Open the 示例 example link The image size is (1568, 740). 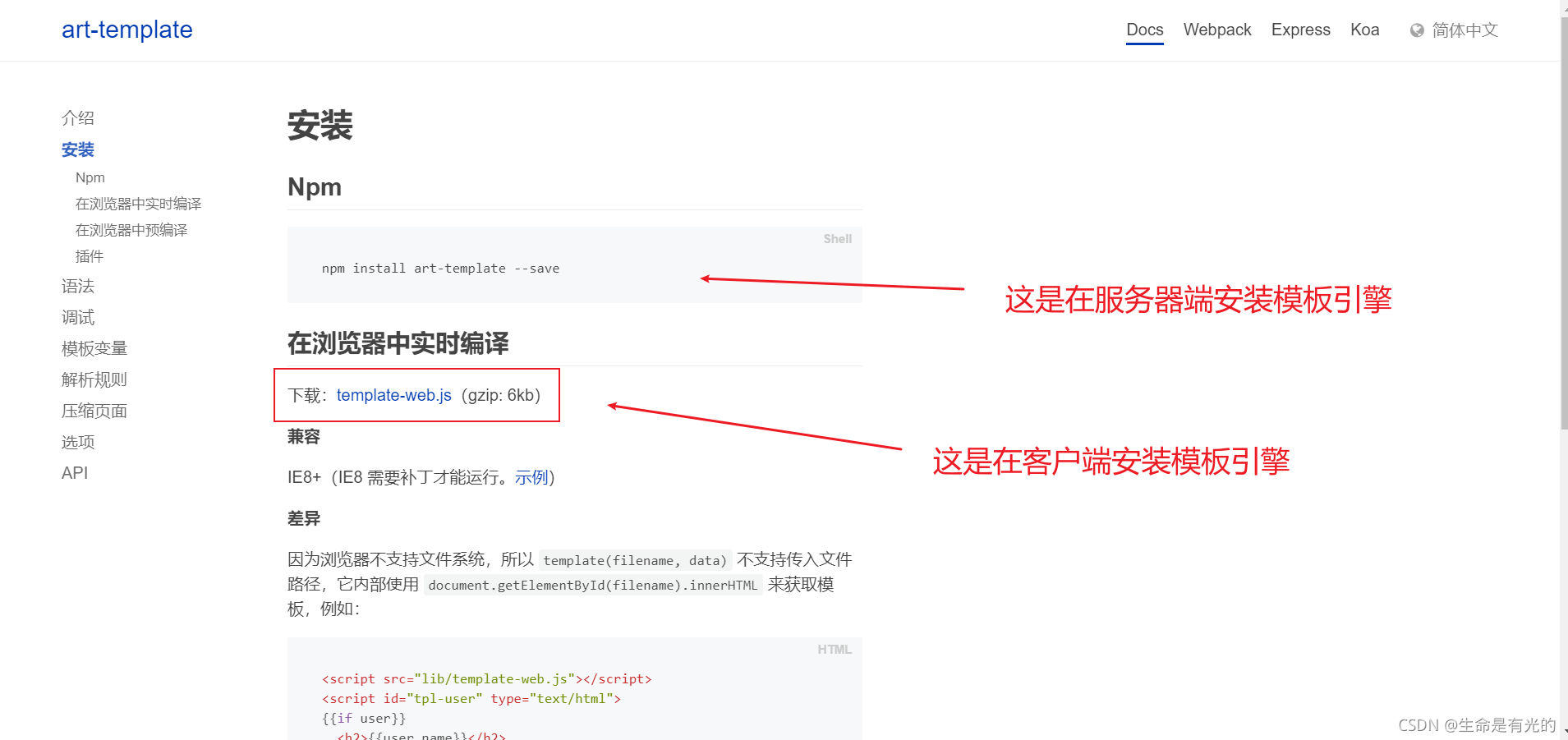point(531,477)
